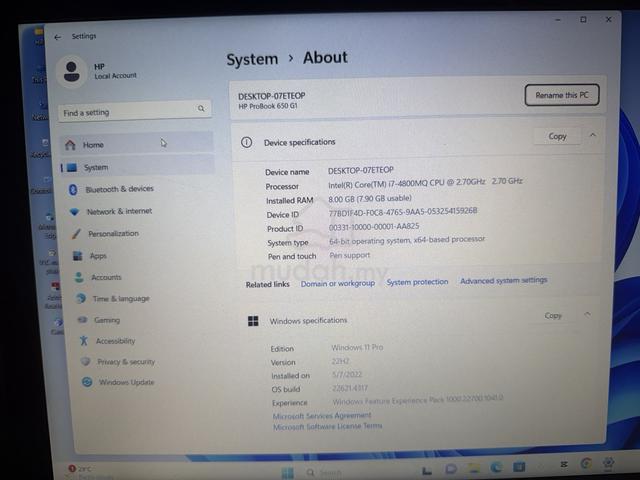Click the HP ProBook 650 G1 model text
The height and width of the screenshot is (480, 640).
pos(268,106)
